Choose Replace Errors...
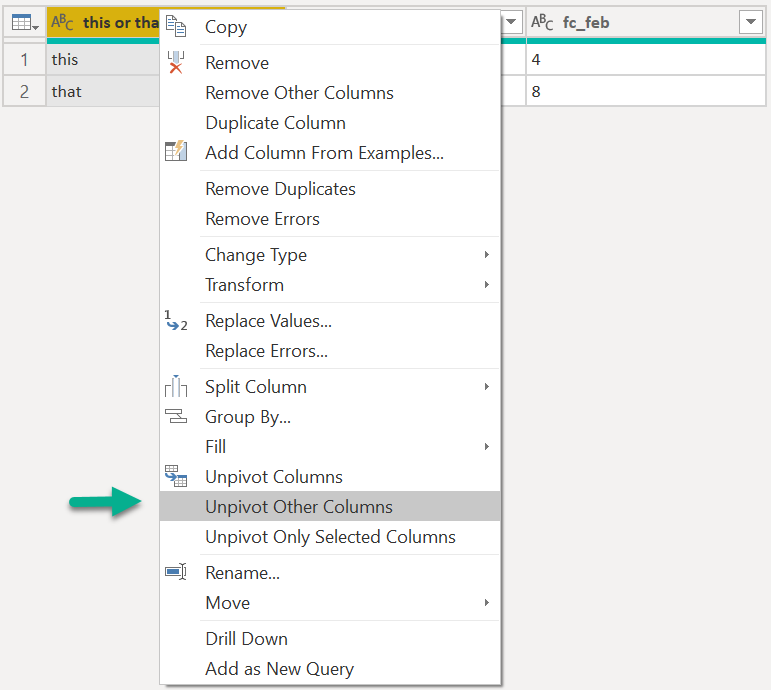 [330, 351]
